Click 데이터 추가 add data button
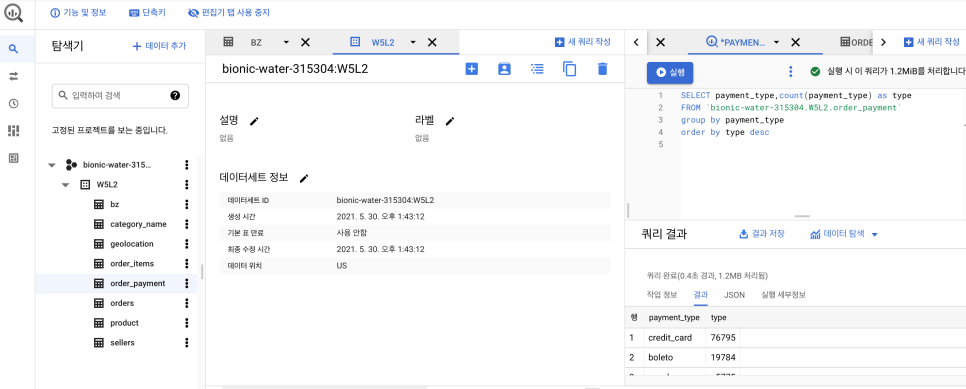This screenshot has width=966, height=389. point(160,46)
